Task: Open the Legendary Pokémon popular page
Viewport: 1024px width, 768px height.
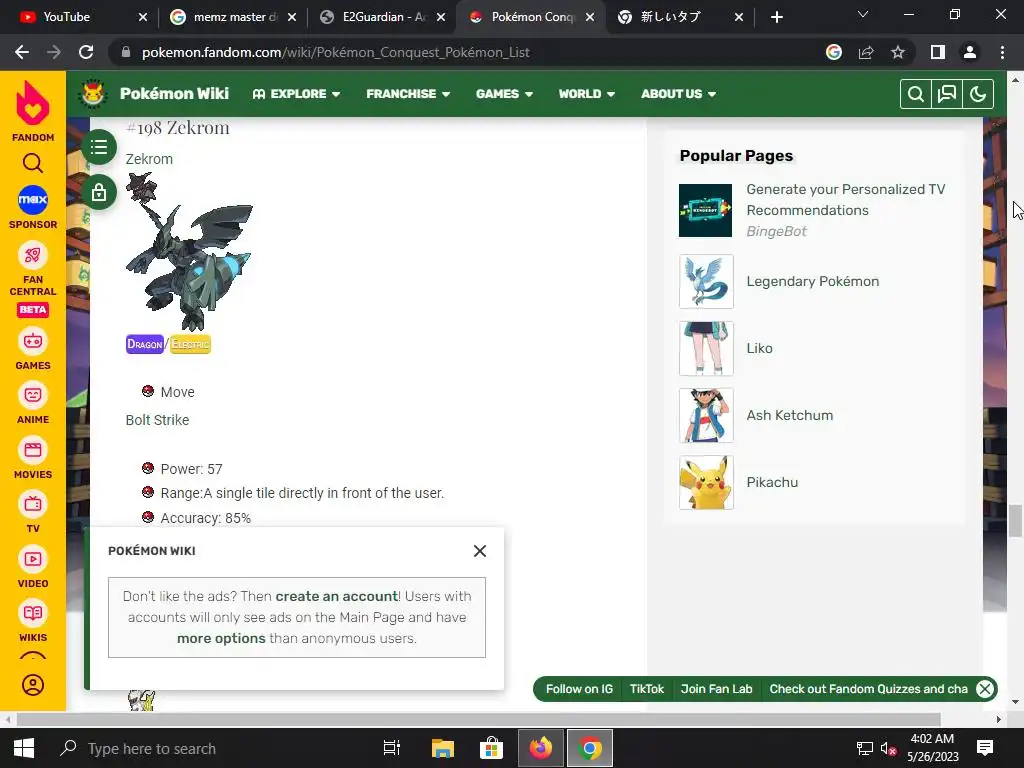Action: click(x=812, y=281)
